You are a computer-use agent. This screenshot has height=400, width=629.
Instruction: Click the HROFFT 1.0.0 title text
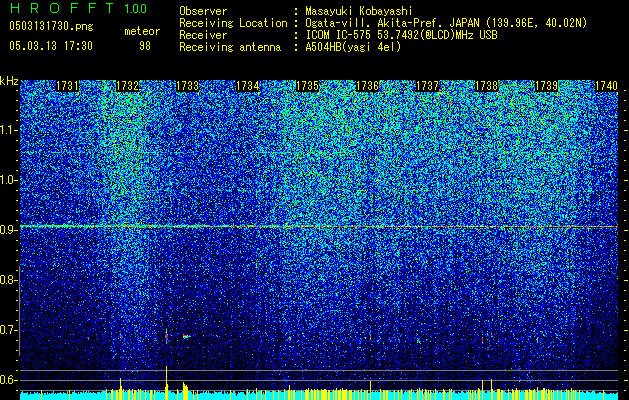(78, 8)
